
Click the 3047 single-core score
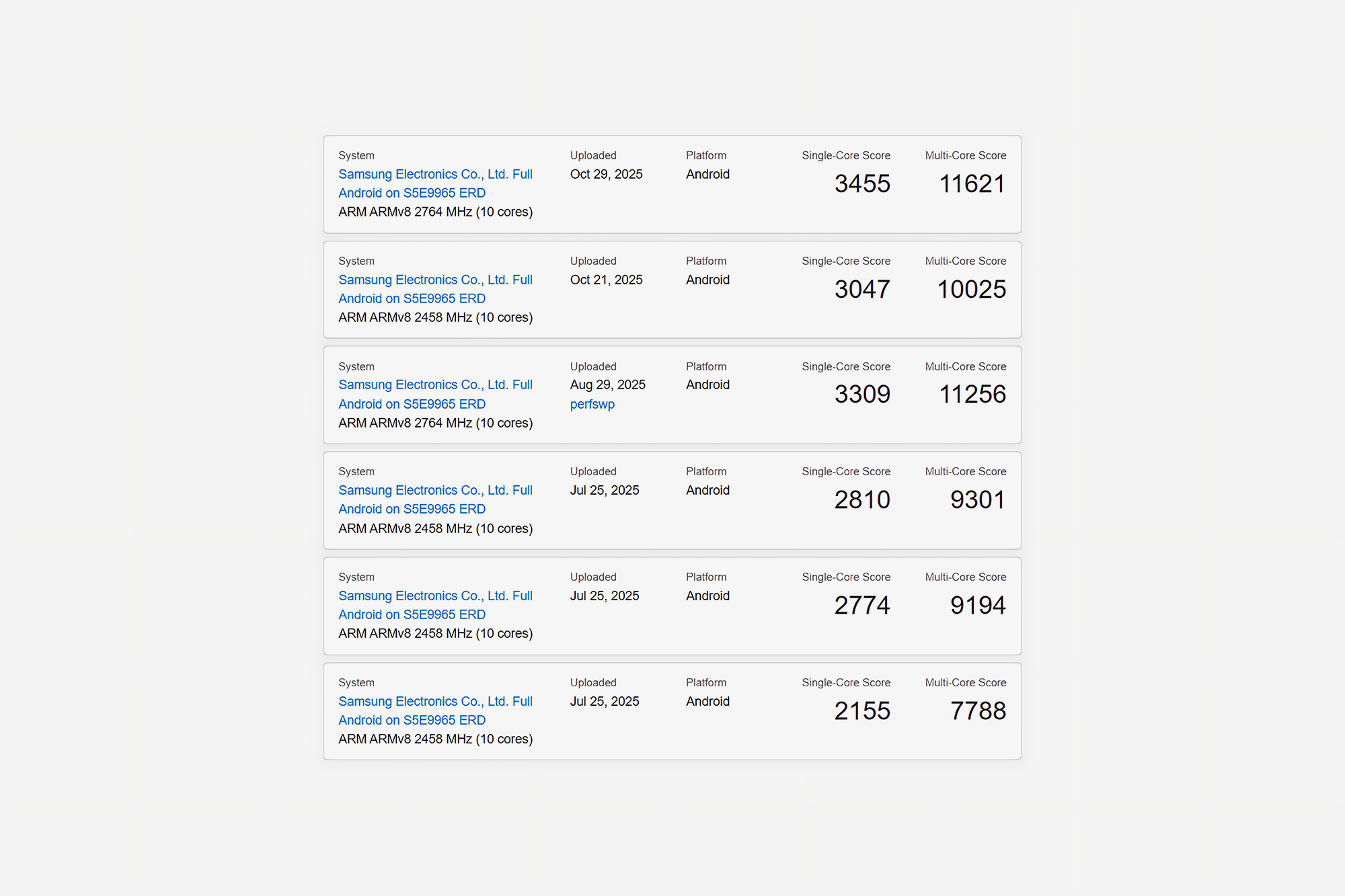point(862,289)
